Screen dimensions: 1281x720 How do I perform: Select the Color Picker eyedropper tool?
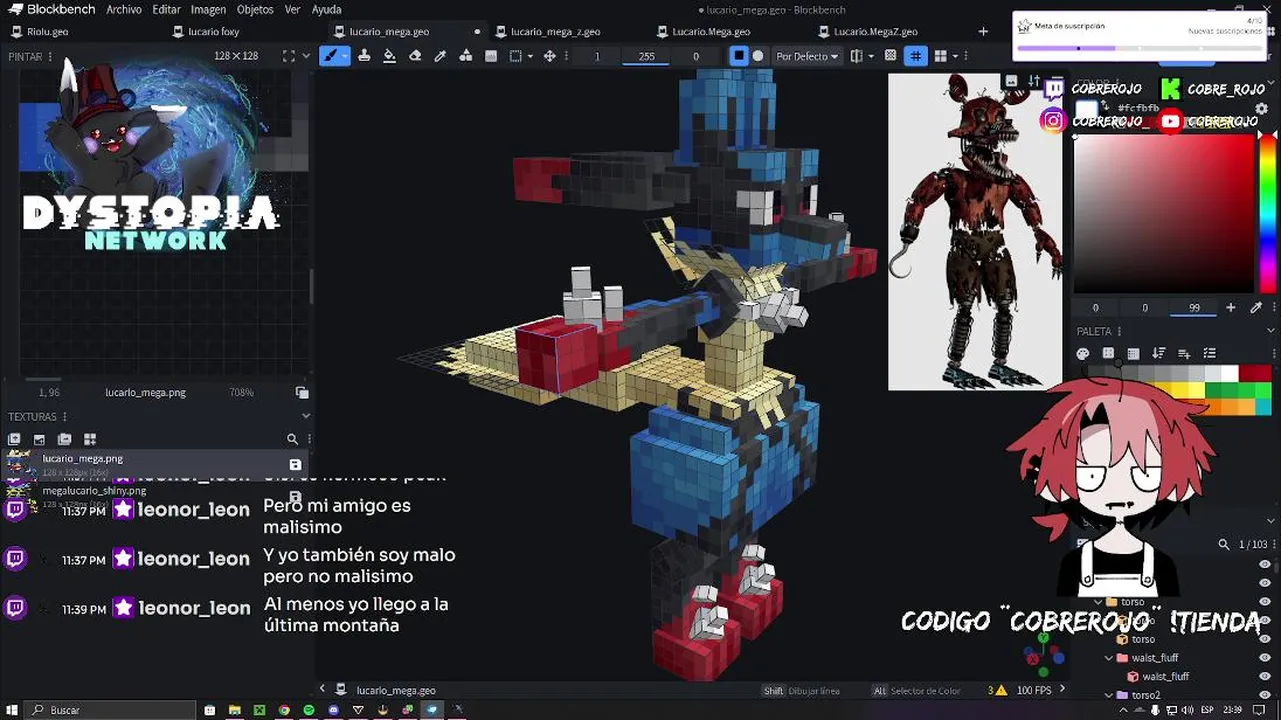(x=440, y=56)
